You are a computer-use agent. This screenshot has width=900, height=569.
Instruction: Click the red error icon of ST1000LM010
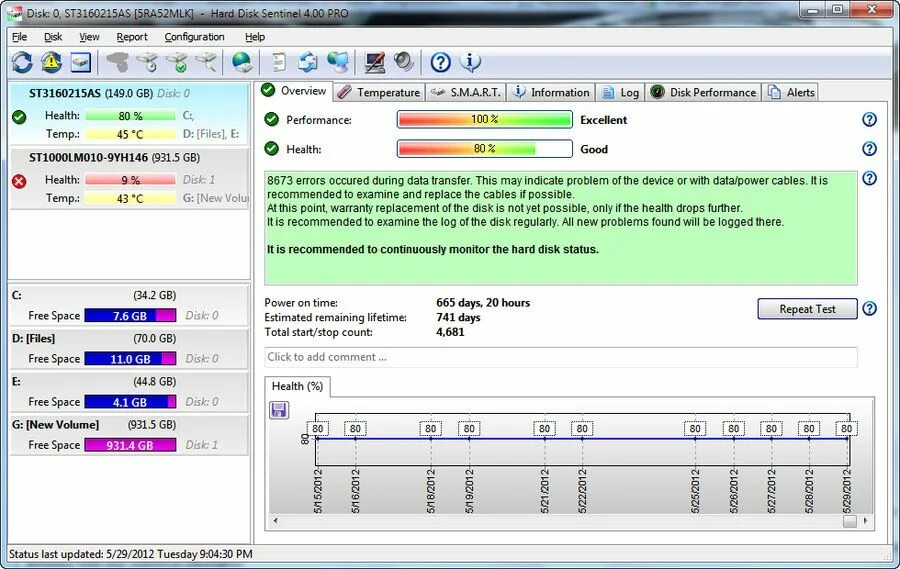[x=19, y=181]
